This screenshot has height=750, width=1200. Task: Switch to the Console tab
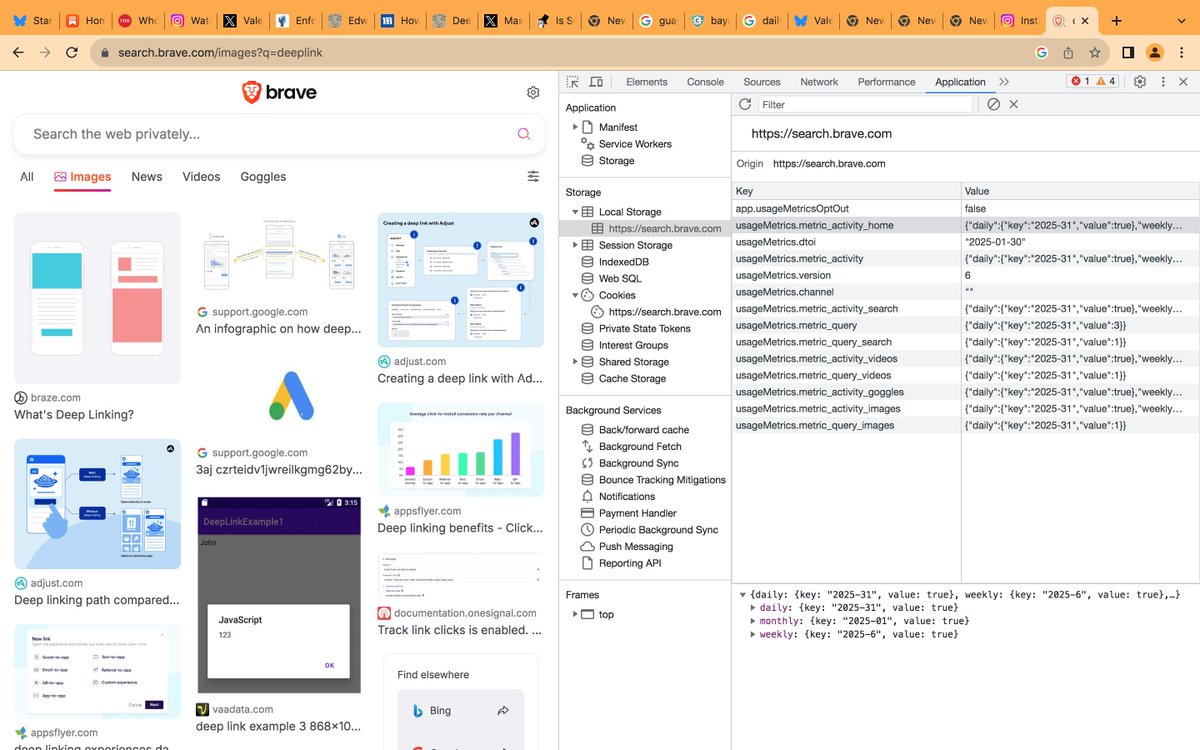[705, 82]
